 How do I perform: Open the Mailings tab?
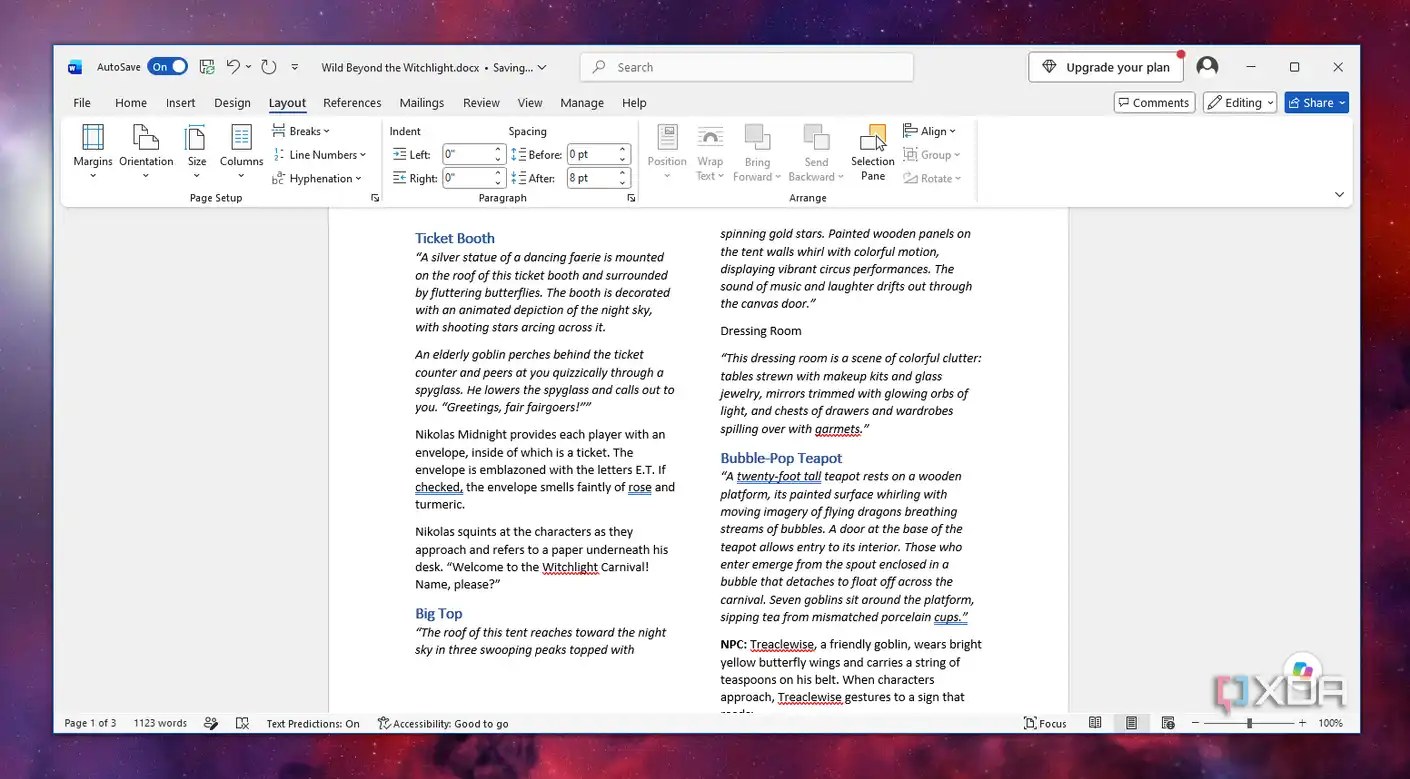click(x=422, y=103)
